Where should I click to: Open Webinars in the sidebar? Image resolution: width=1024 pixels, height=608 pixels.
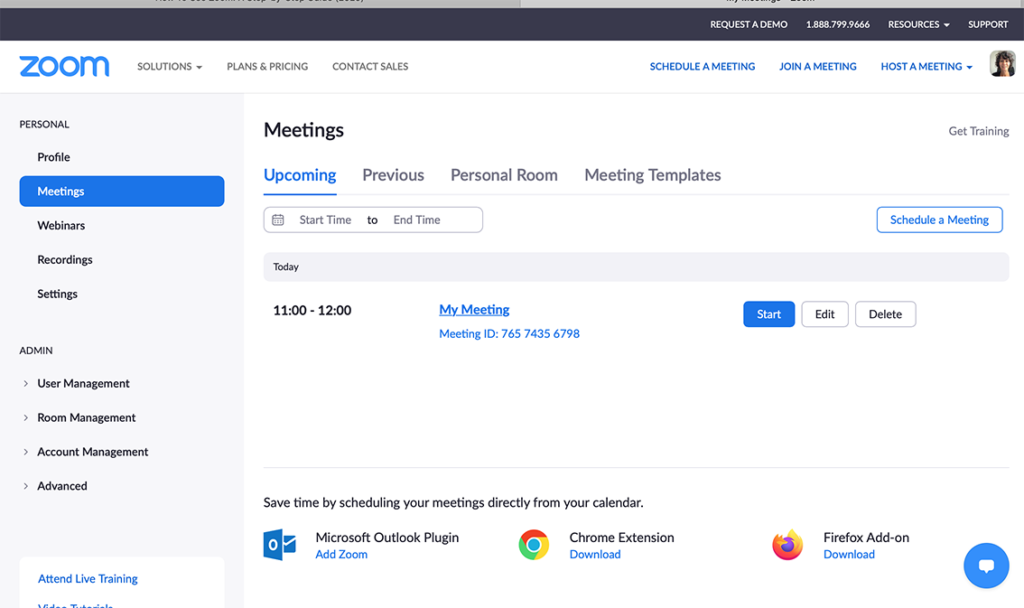(61, 225)
